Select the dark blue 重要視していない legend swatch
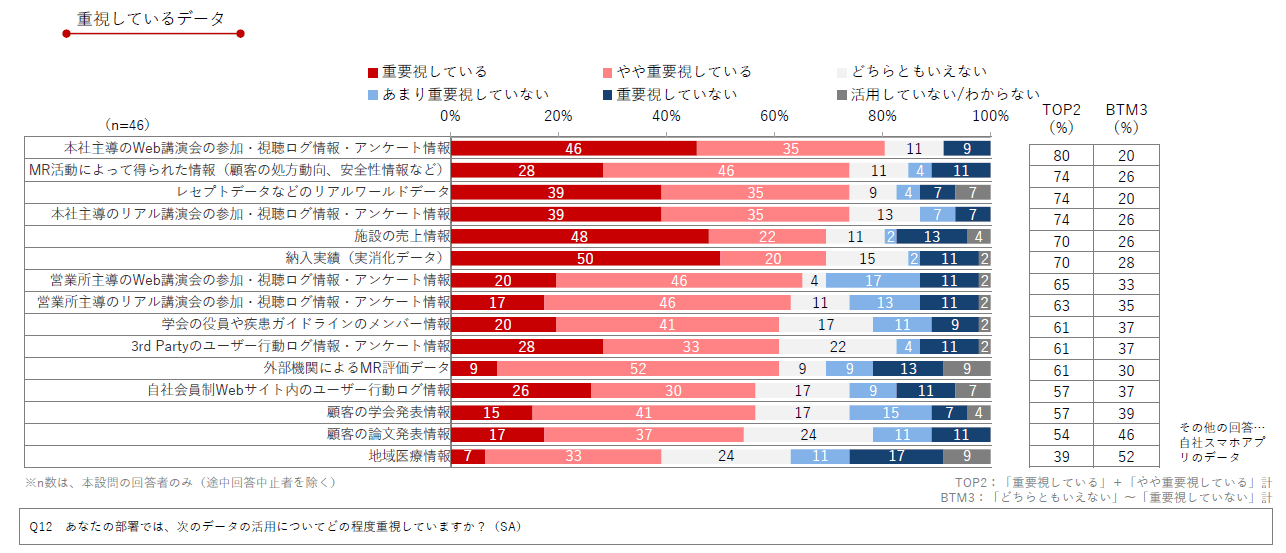The height and width of the screenshot is (553, 1286). [x=608, y=95]
